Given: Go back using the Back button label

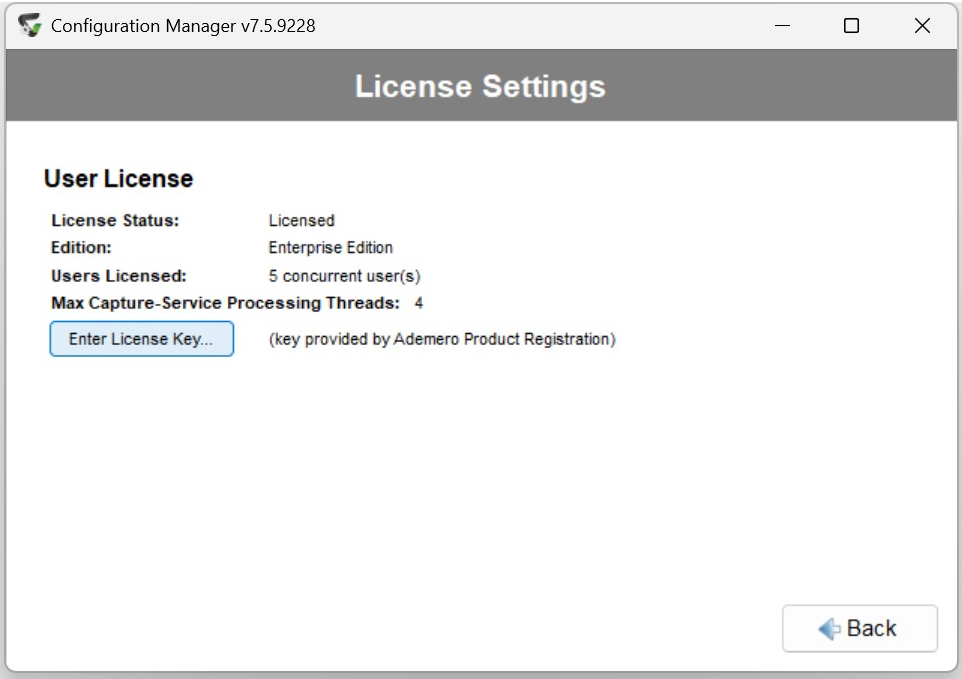Looking at the screenshot, I should coord(871,629).
